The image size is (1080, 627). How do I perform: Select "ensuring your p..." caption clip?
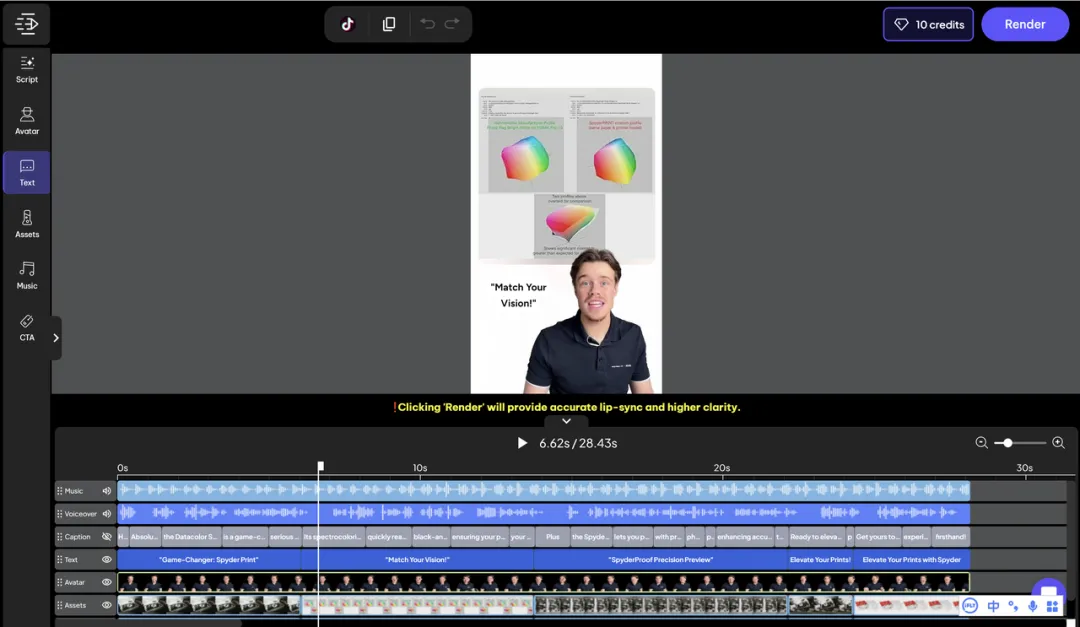[x=479, y=537]
